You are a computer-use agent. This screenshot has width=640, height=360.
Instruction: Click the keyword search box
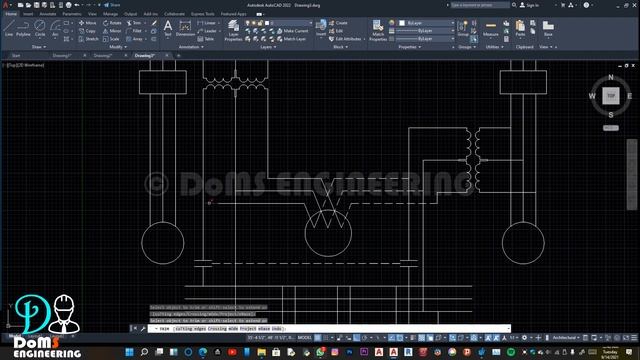click(x=480, y=5)
